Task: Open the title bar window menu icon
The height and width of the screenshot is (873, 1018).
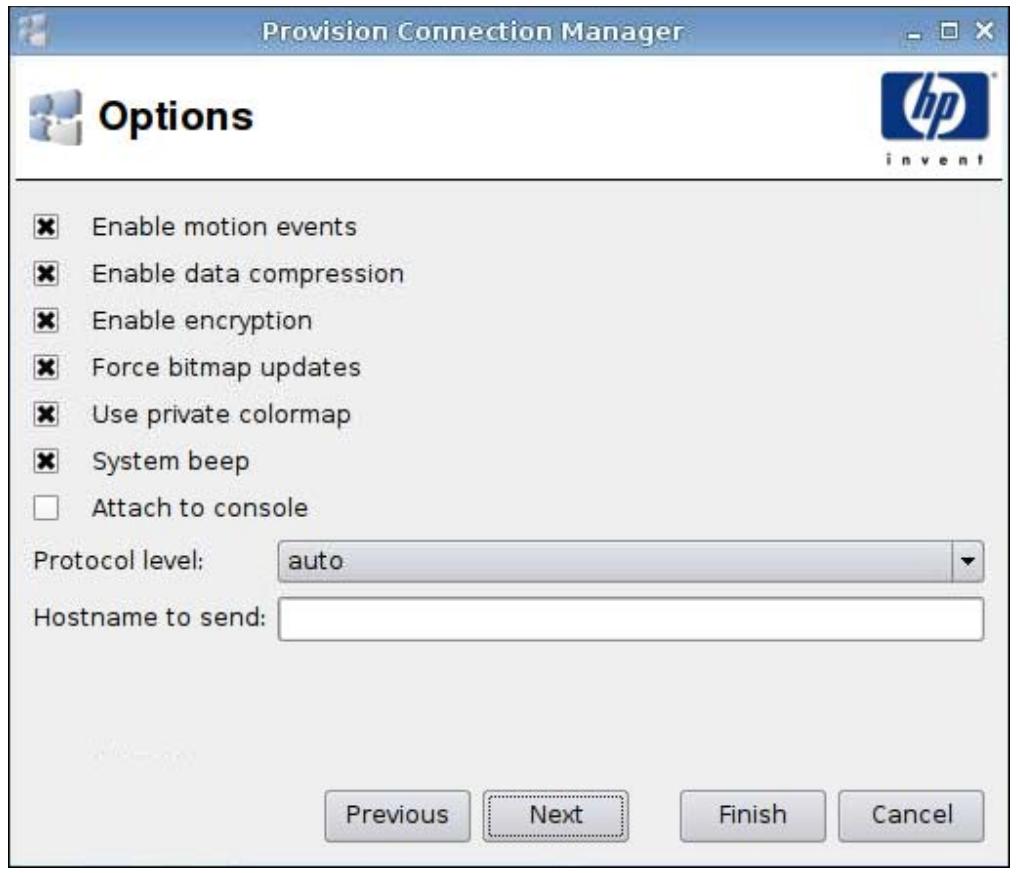Action: click(x=32, y=30)
